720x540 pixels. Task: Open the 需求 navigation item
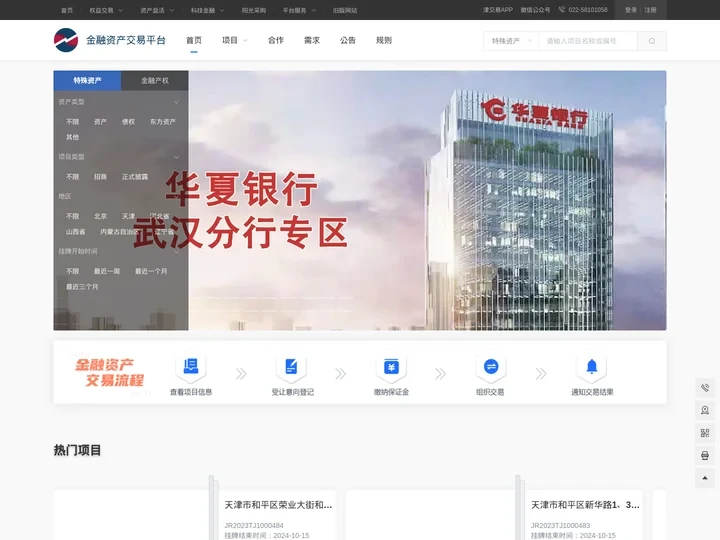[312, 40]
